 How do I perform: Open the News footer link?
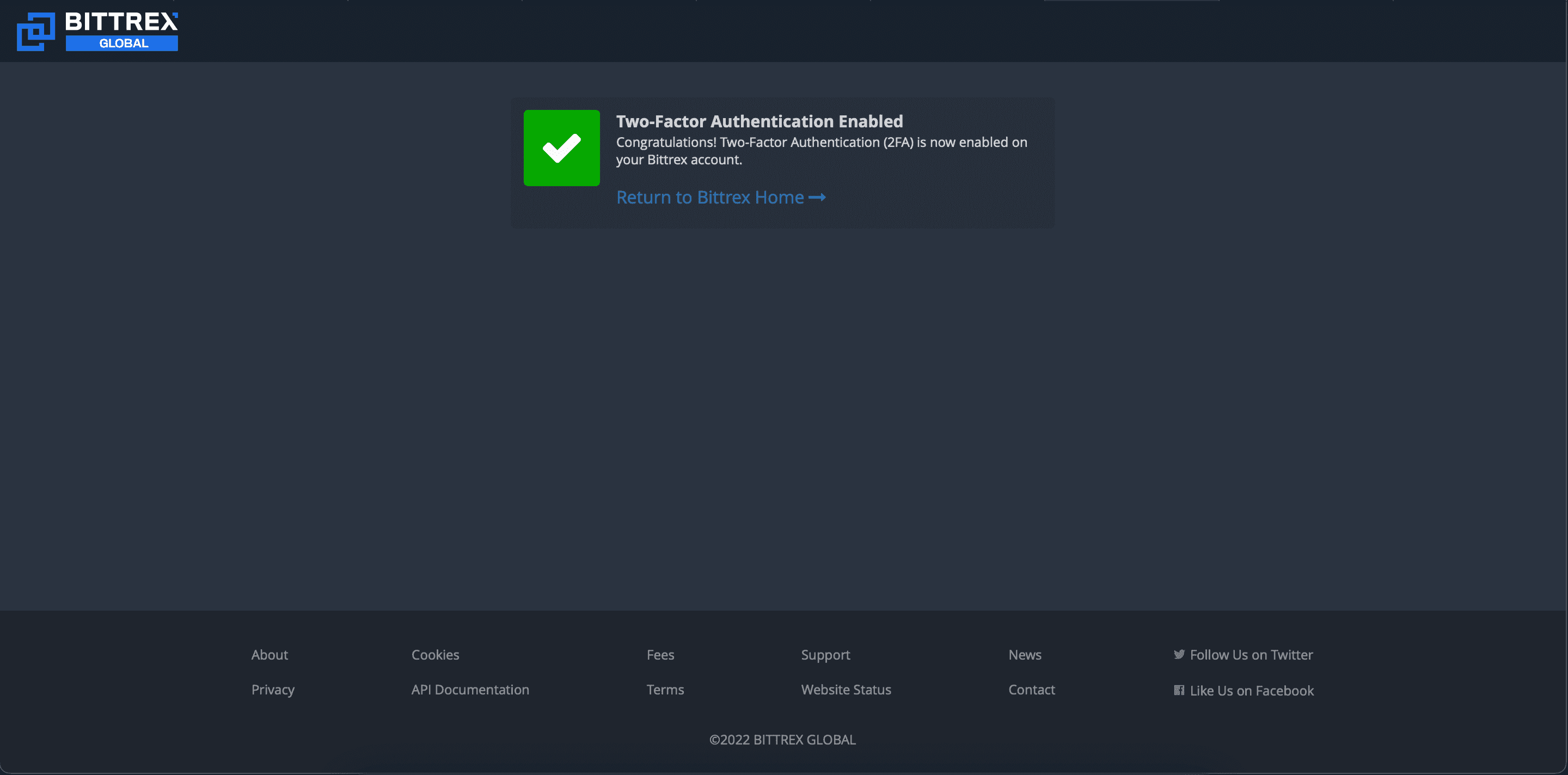pyautogui.click(x=1025, y=655)
